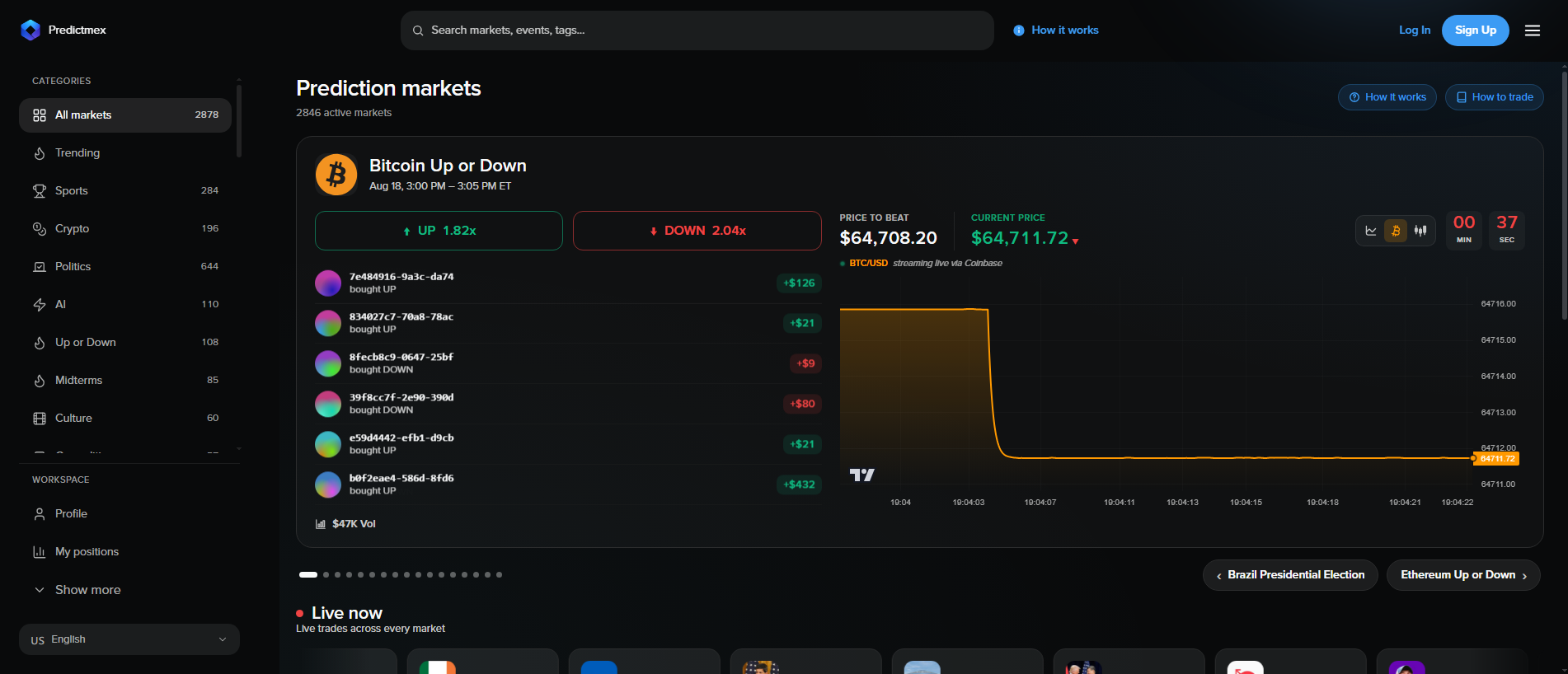Viewport: 1568px width, 674px height.
Task: Click the Profile person icon
Action: coord(40,514)
